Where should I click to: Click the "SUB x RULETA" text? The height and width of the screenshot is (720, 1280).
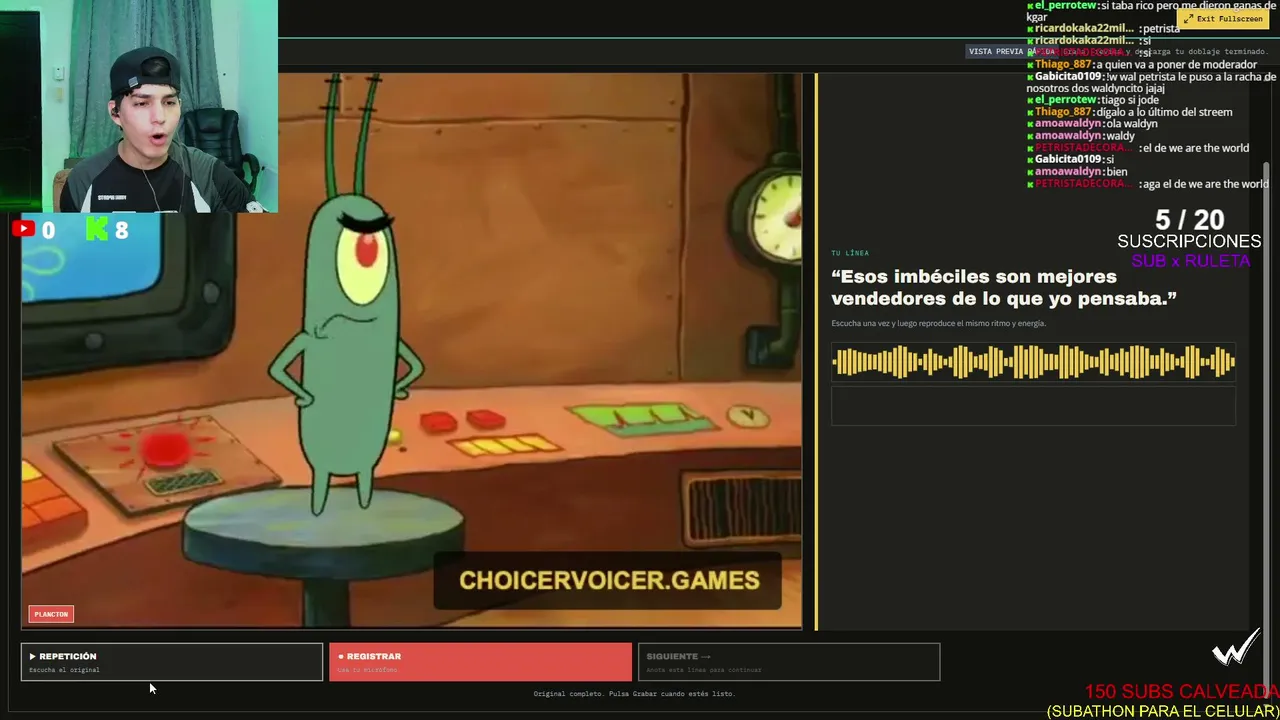[1190, 261]
